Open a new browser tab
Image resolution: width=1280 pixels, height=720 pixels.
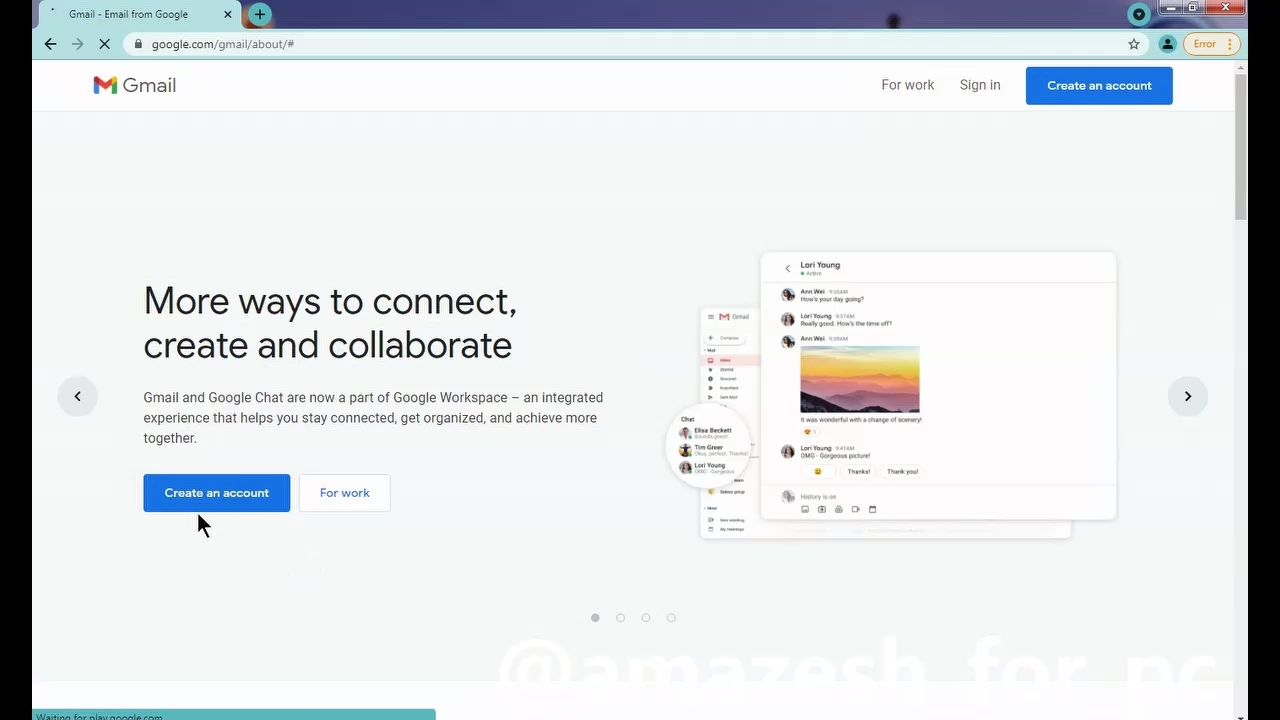pos(260,14)
